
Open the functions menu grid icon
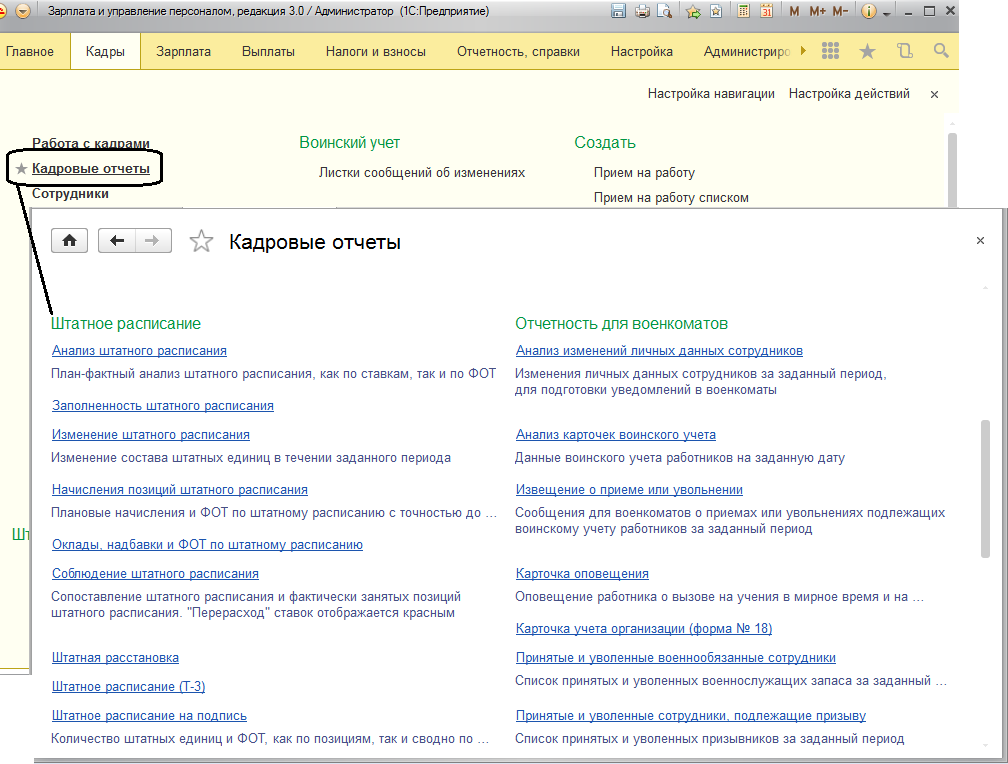tap(830, 51)
